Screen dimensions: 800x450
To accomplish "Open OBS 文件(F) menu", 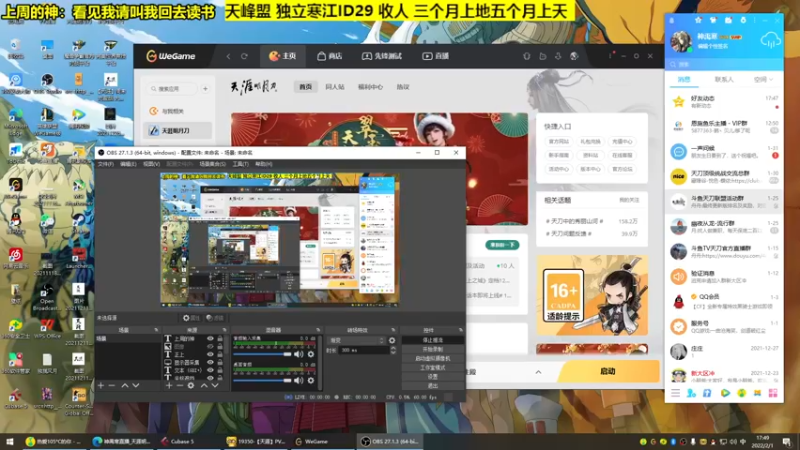I will [x=106, y=164].
